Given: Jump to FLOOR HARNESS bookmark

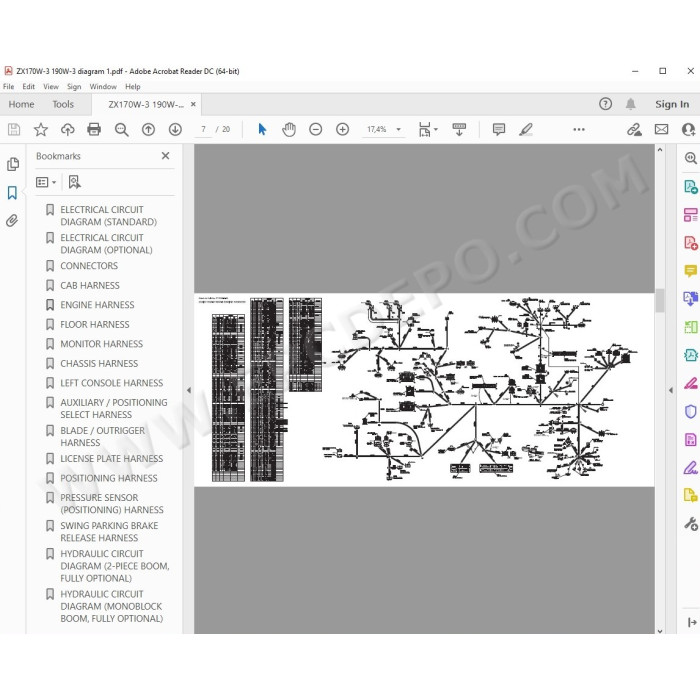Looking at the screenshot, I should (x=95, y=325).
